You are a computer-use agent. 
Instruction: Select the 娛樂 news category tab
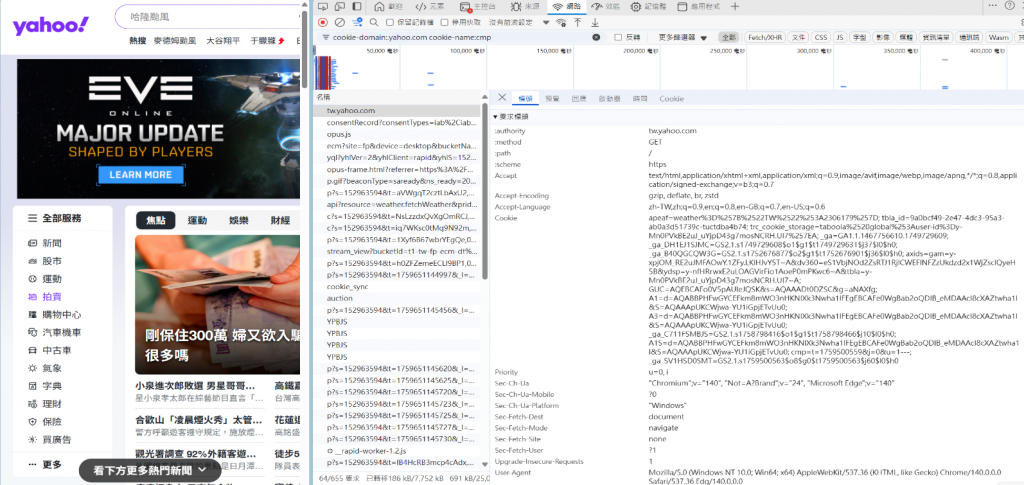239,221
